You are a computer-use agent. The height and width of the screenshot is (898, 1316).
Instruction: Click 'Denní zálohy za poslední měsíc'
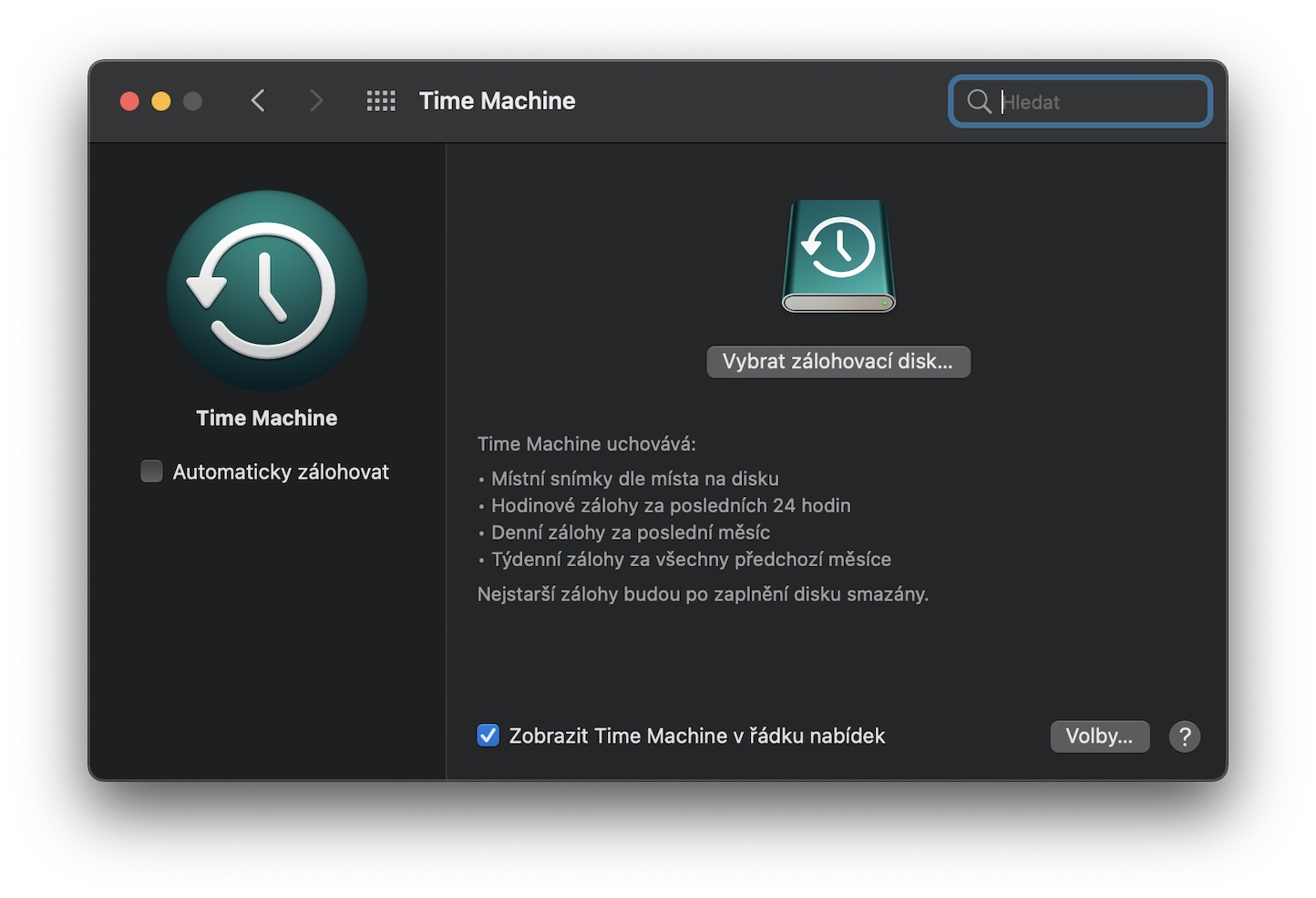631,532
